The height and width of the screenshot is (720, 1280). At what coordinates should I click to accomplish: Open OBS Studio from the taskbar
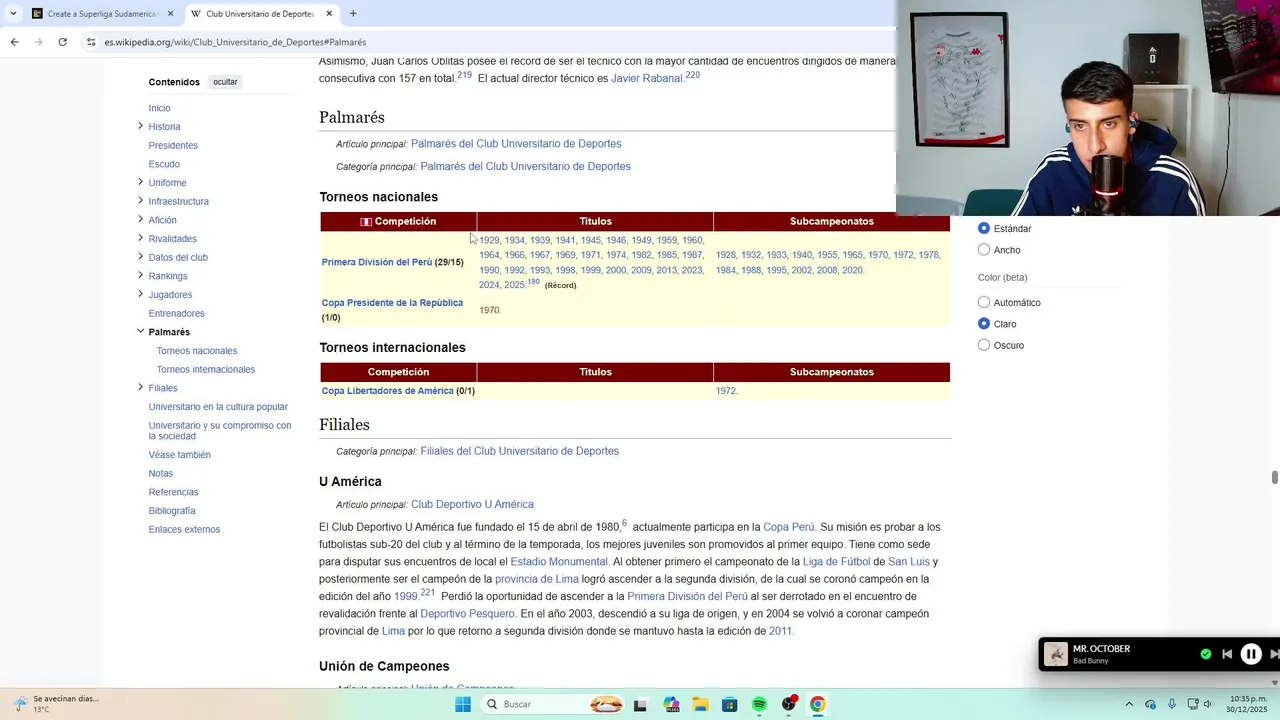pos(789,704)
